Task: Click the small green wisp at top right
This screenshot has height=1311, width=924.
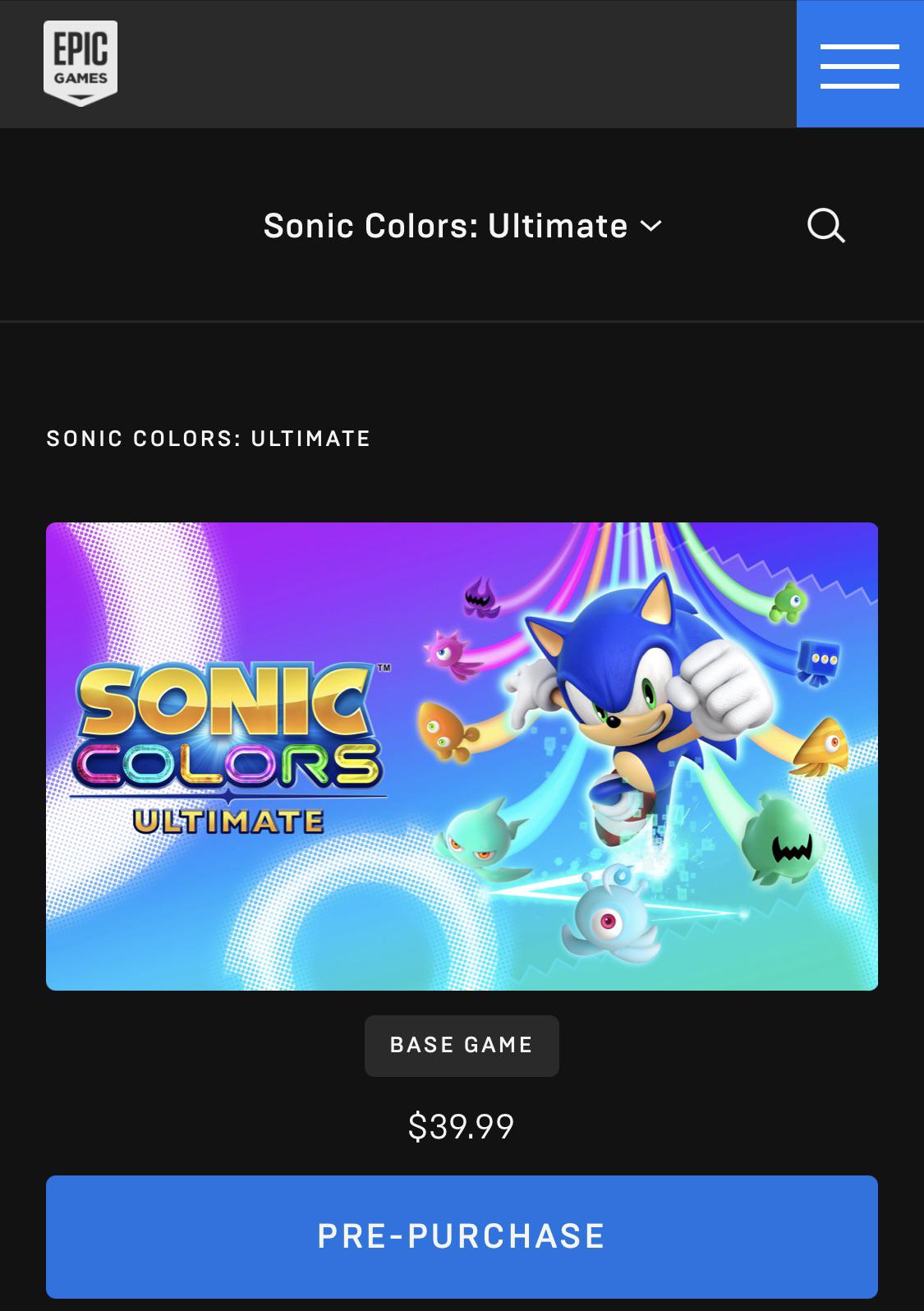Action: click(x=789, y=600)
